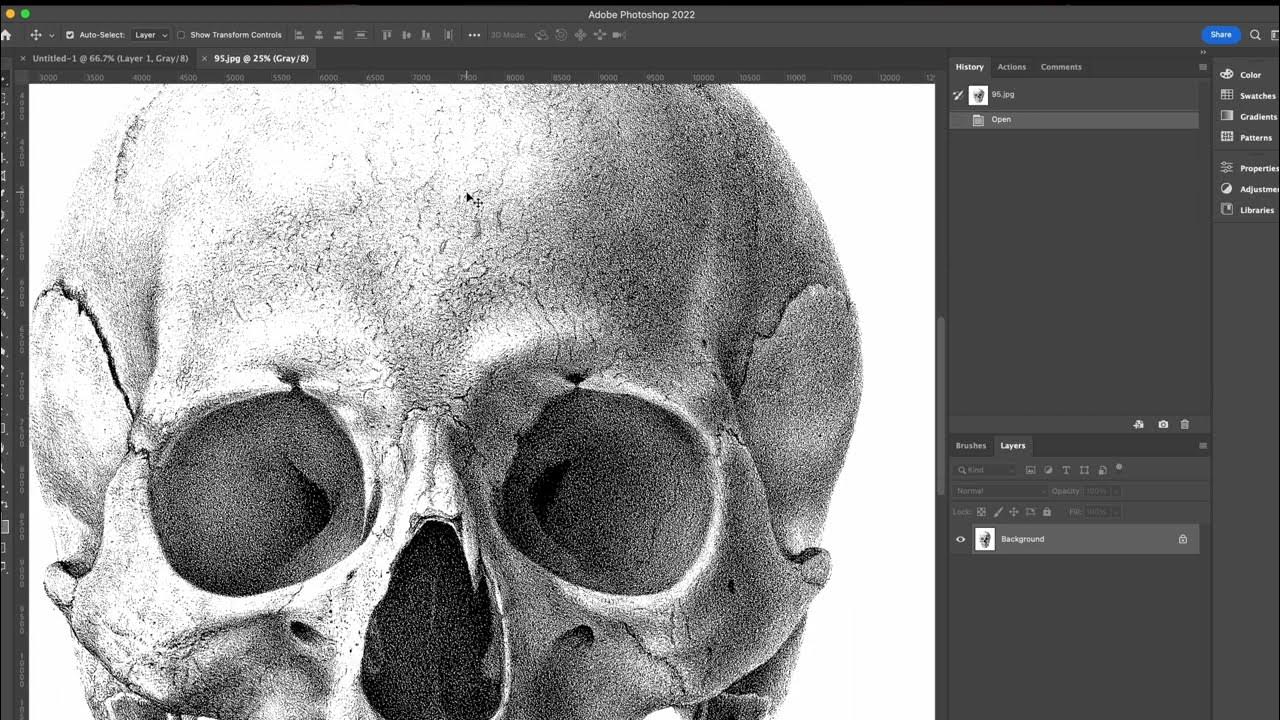Screen dimensions: 1280x720
Task: Select the 95.jpg snapshot in History
Action: 1074,95
